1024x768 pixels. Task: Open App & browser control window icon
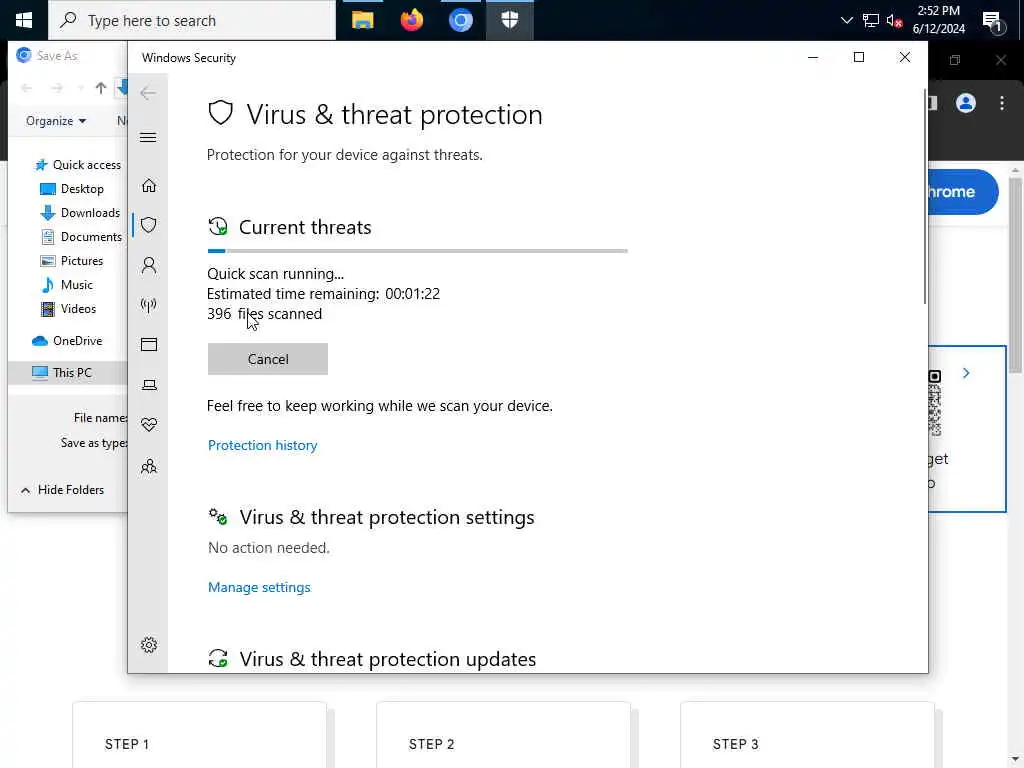click(149, 345)
